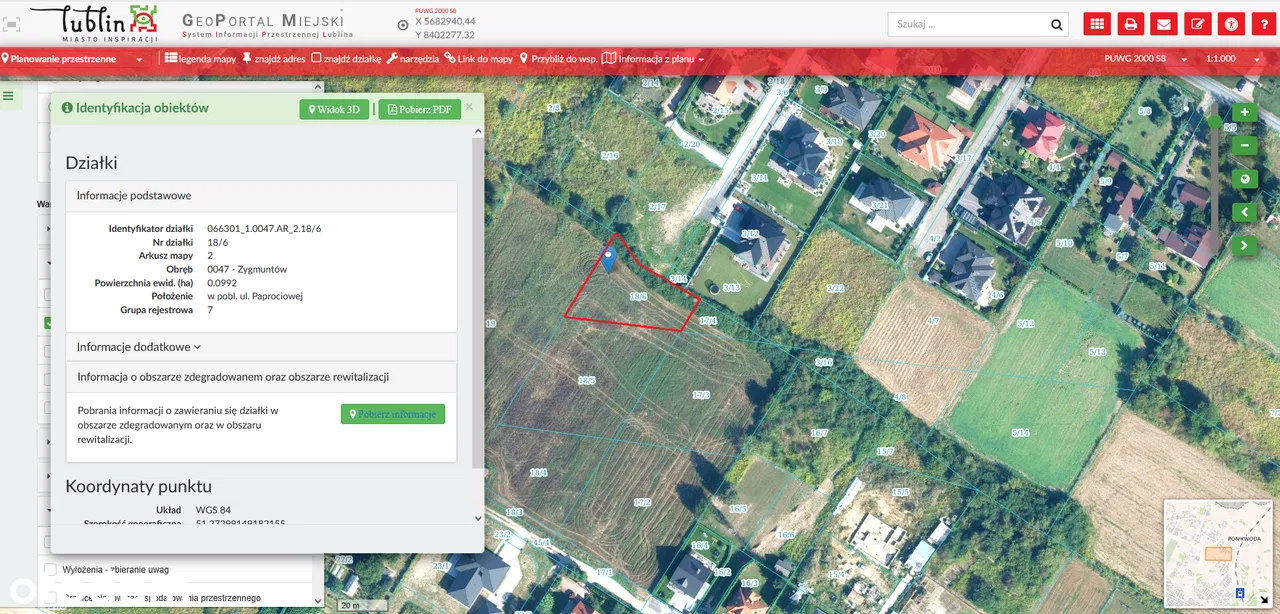The width and height of the screenshot is (1280, 614).
Task: Click the 'Szukaj ...' search field
Action: click(x=968, y=25)
